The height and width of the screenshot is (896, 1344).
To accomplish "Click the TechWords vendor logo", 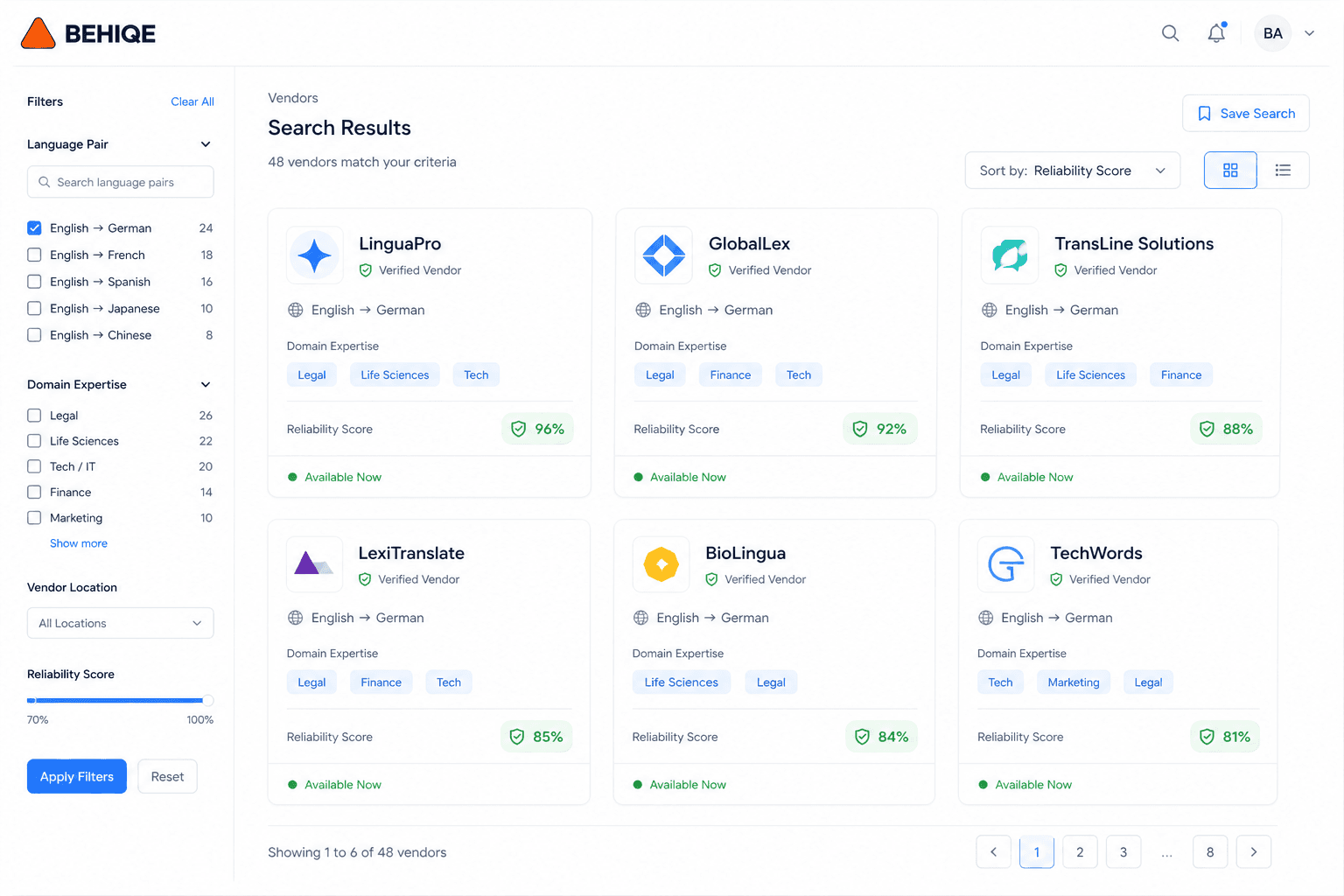I will 1005,564.
